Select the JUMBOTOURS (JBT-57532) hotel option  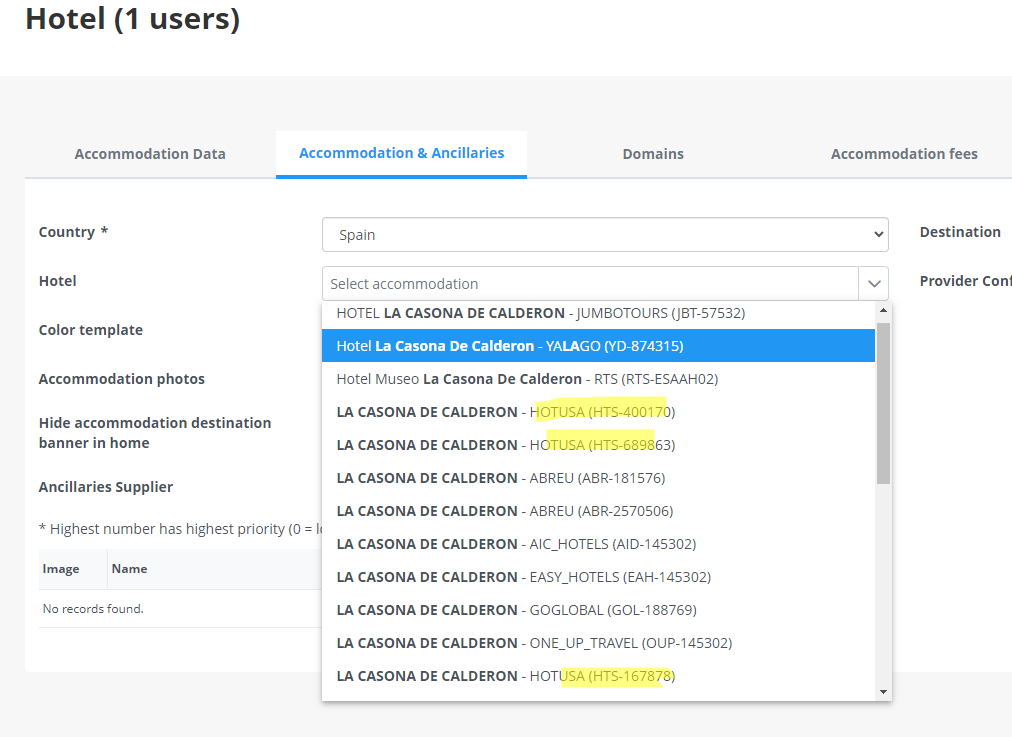tap(540, 313)
